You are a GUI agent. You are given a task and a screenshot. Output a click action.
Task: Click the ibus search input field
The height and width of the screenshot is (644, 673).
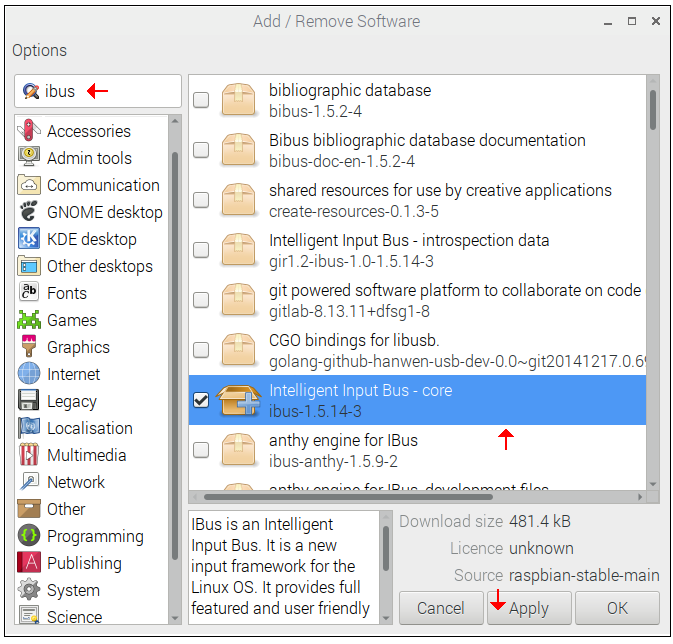click(x=98, y=91)
